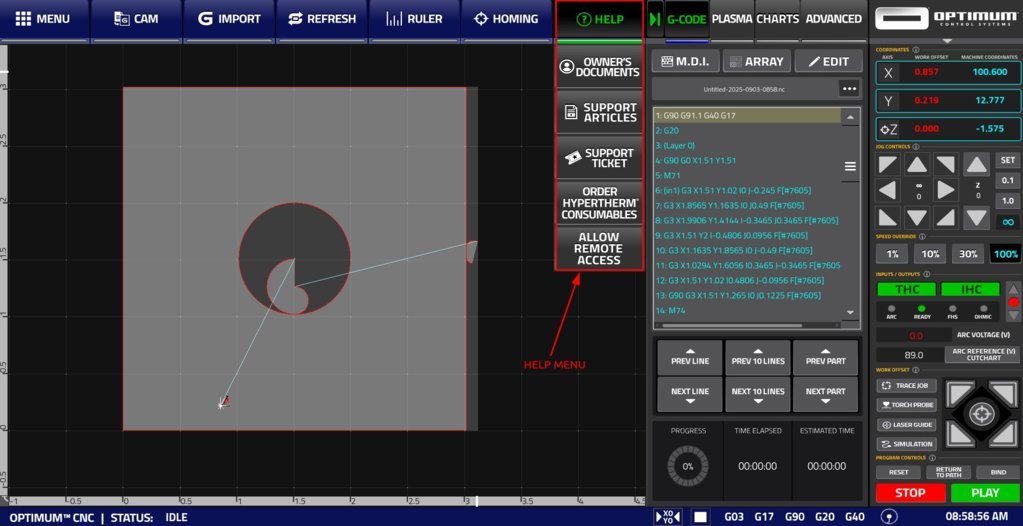Switch to the PLASMA tab
The height and width of the screenshot is (526, 1023).
732,19
